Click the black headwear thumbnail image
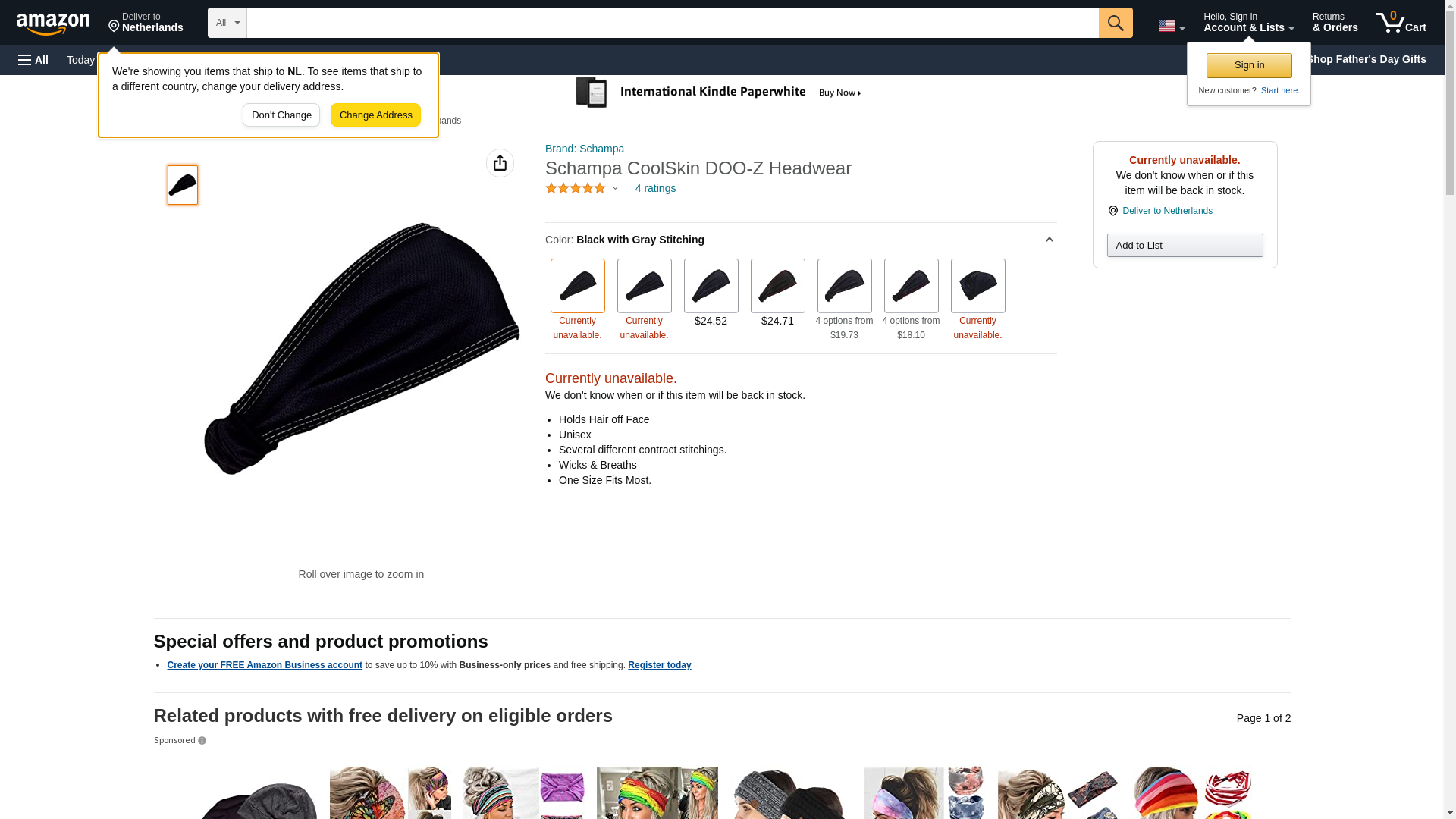The height and width of the screenshot is (819, 1456). tap(183, 185)
